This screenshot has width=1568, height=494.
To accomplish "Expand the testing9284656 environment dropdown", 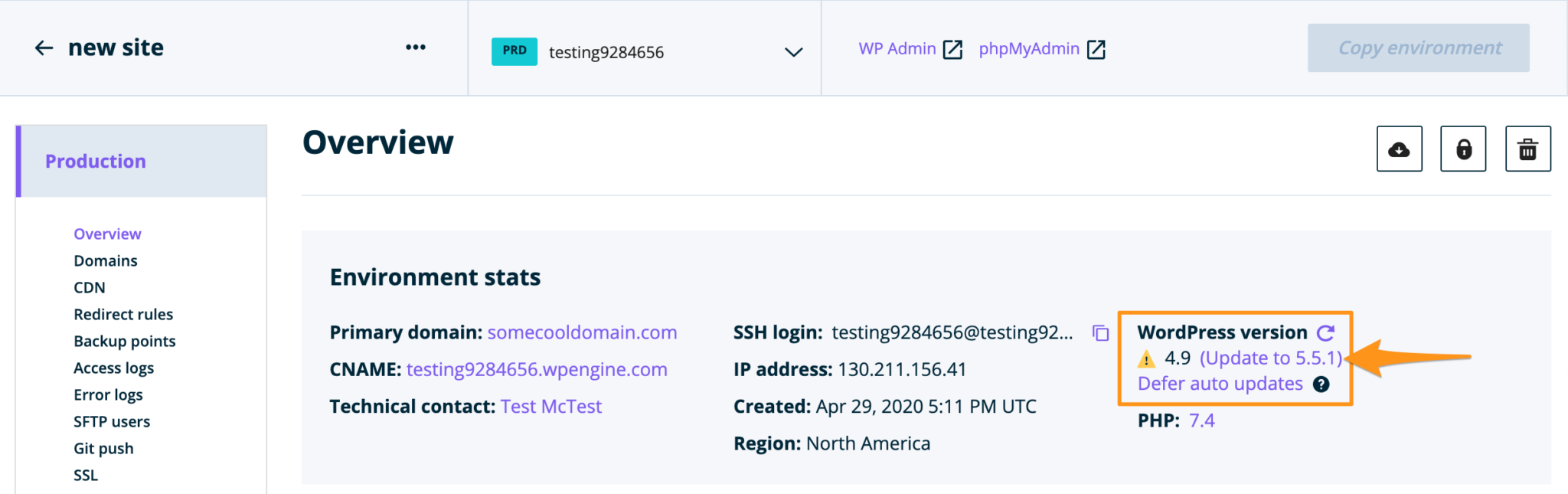I will [x=793, y=52].
